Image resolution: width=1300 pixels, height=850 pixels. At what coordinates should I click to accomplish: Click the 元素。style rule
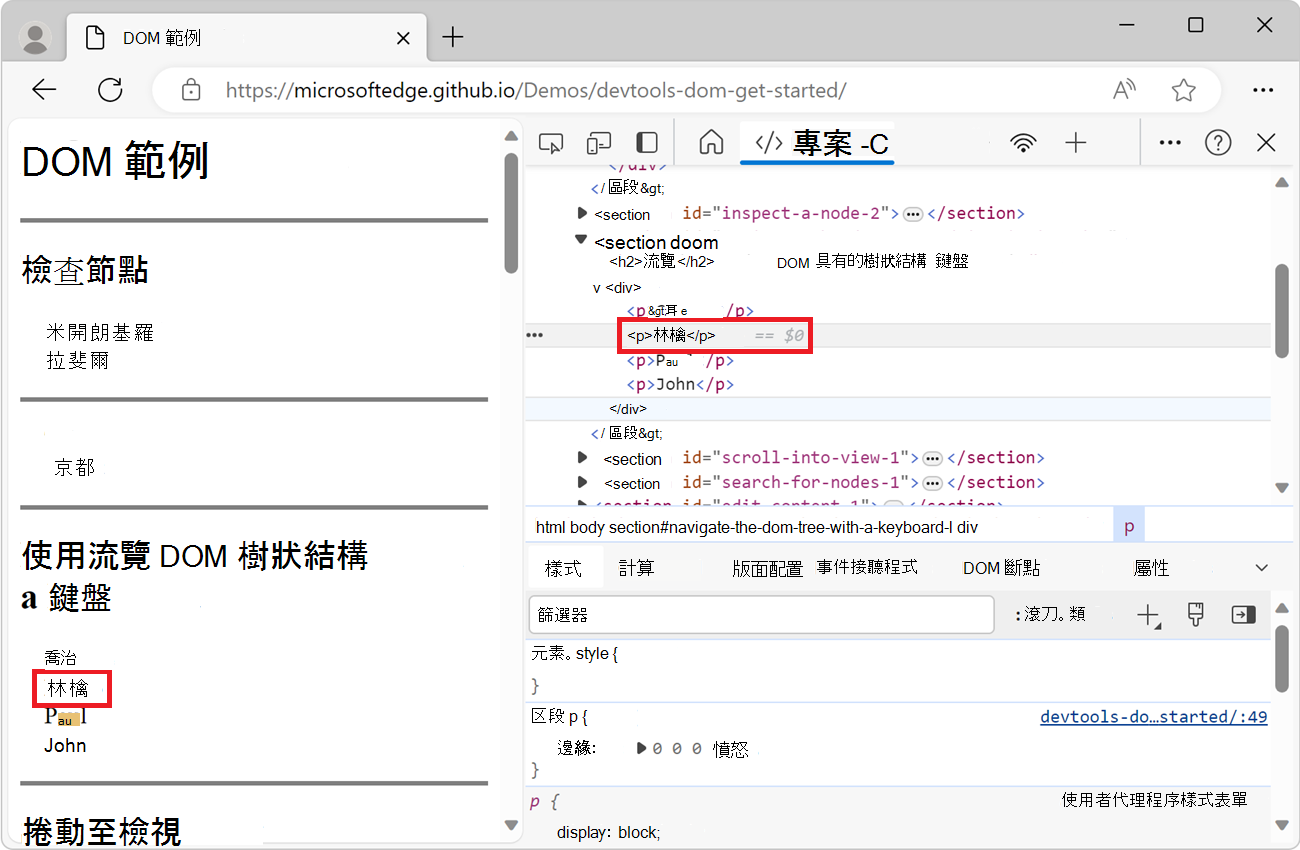(575, 654)
